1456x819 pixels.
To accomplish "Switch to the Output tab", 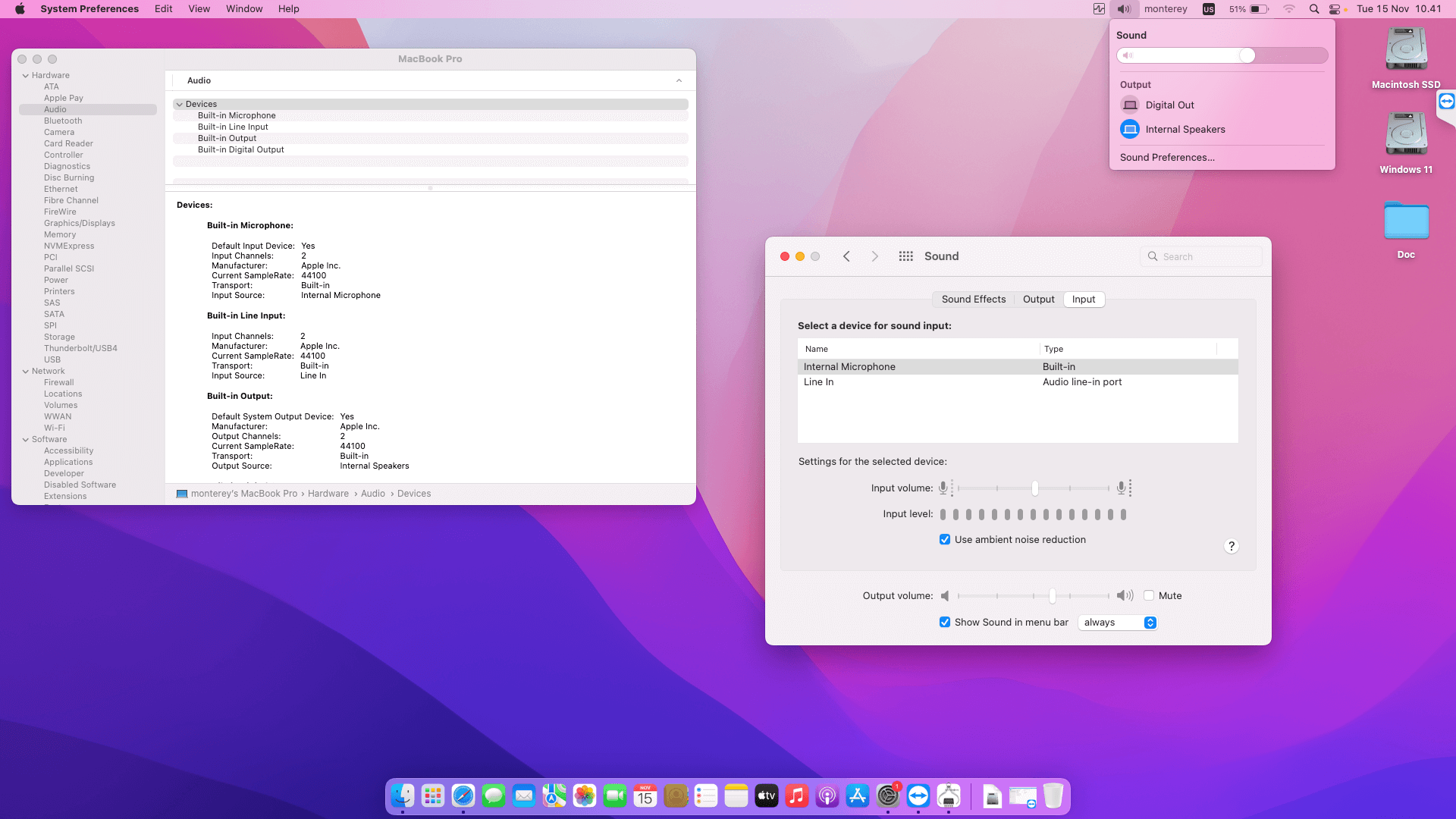I will click(1039, 300).
